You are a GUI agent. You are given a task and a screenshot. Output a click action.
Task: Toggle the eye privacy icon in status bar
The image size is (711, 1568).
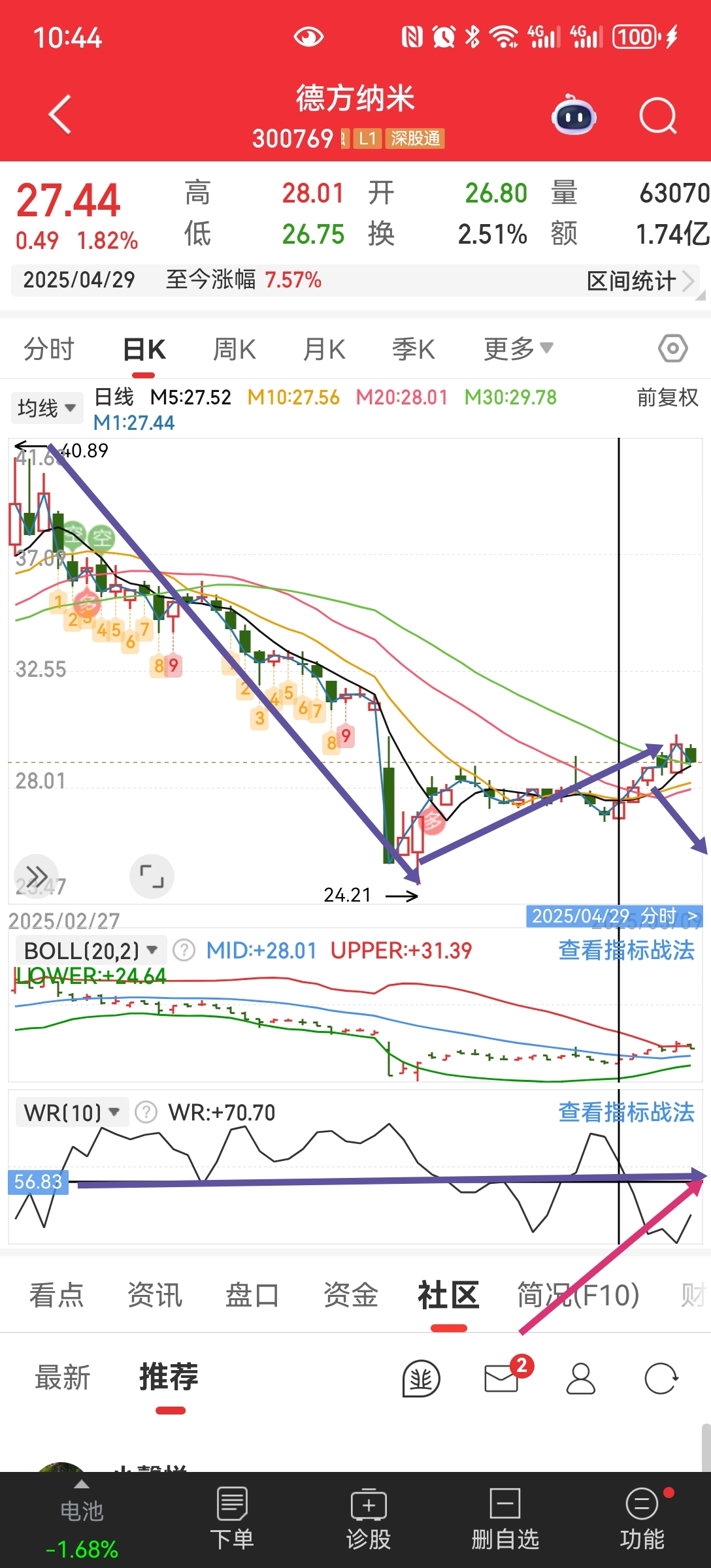[x=308, y=37]
